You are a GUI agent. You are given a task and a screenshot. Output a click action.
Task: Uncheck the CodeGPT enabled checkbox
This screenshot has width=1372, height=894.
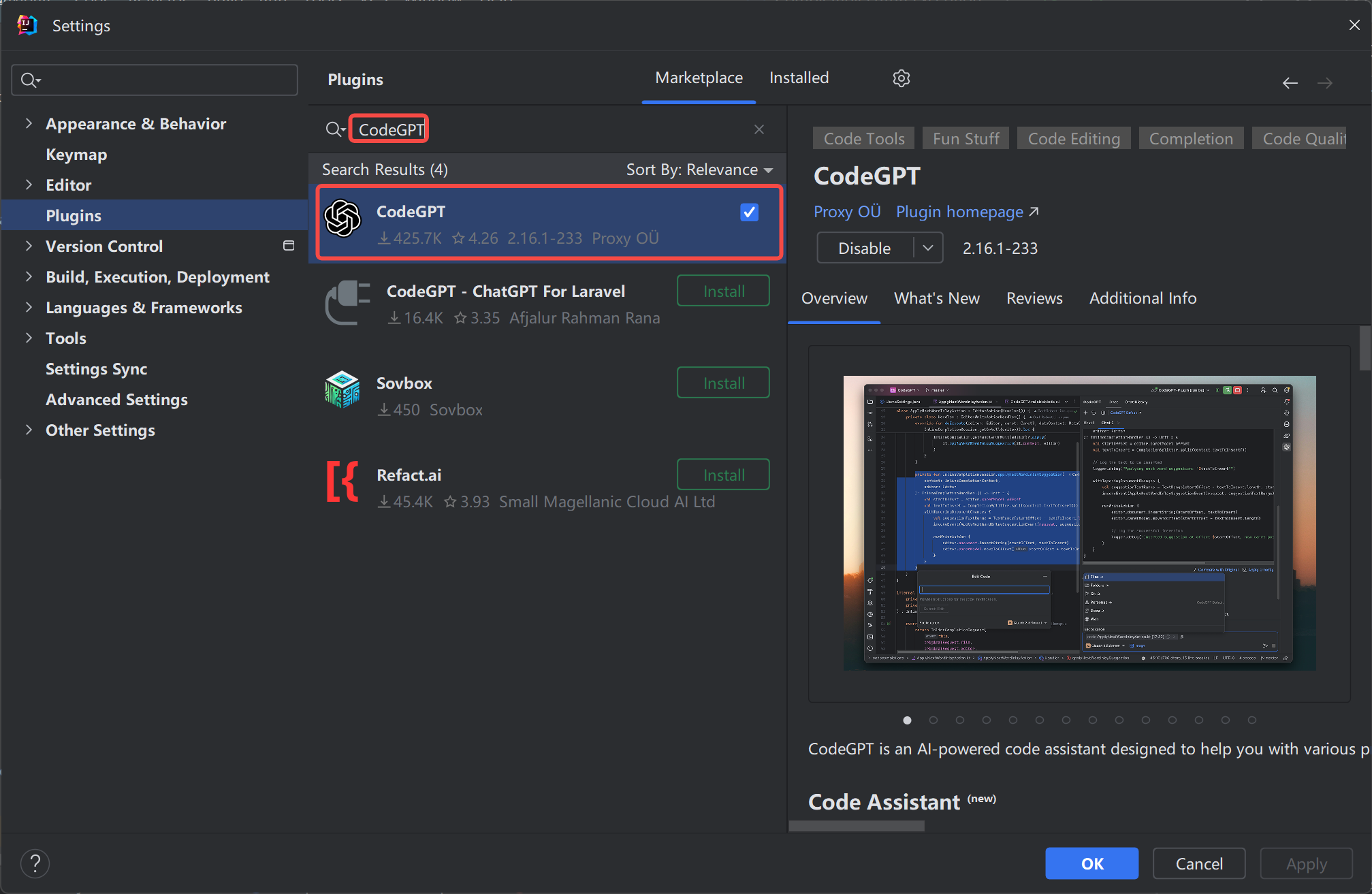coord(749,212)
